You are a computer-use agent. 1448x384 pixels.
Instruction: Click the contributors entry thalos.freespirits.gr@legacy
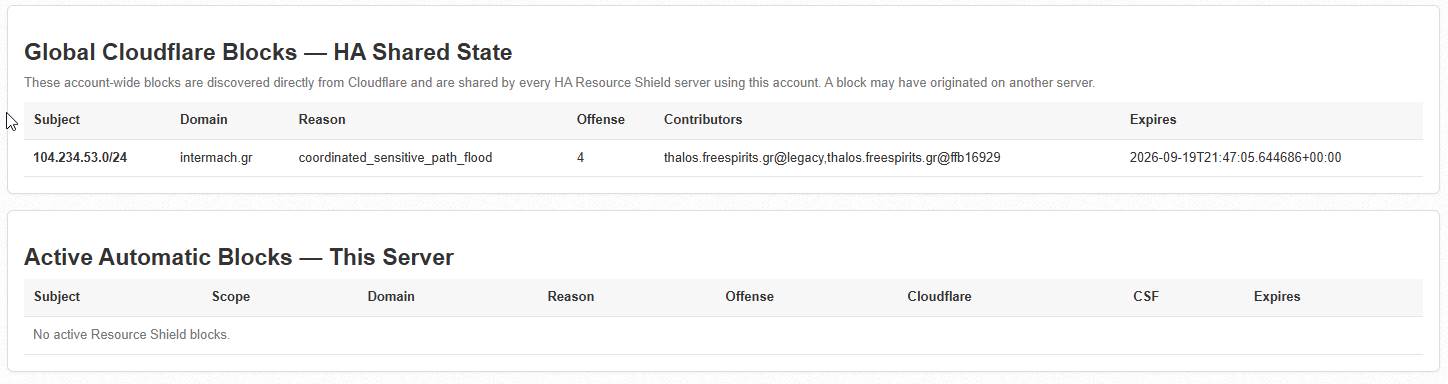743,158
